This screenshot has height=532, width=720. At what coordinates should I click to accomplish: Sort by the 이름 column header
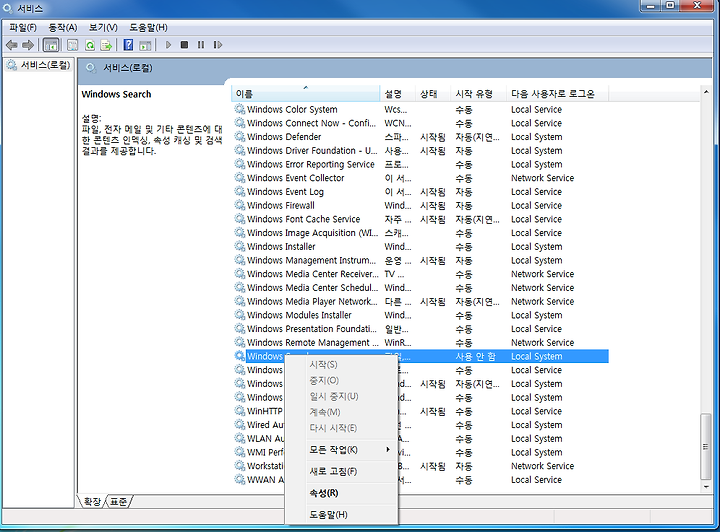[x=306, y=94]
